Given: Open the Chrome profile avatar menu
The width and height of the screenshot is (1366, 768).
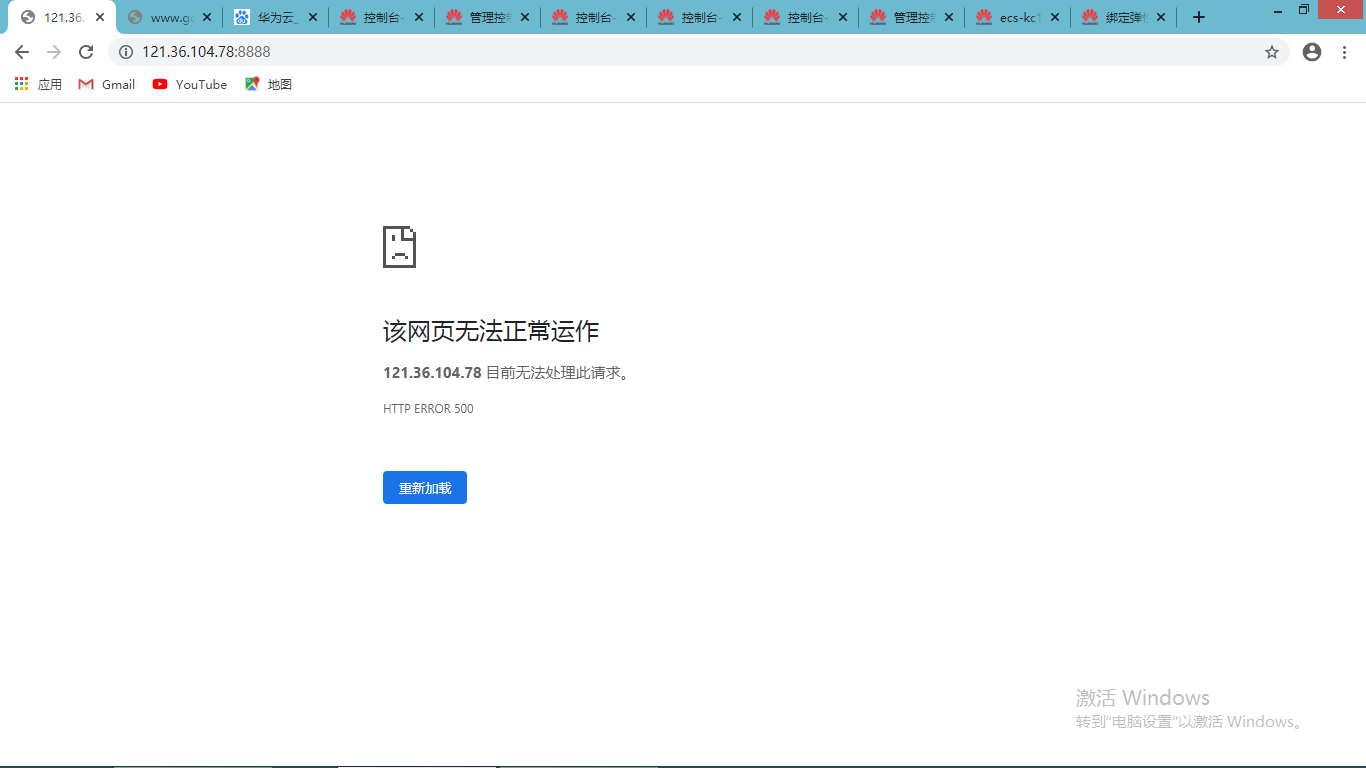Looking at the screenshot, I should click(1311, 51).
